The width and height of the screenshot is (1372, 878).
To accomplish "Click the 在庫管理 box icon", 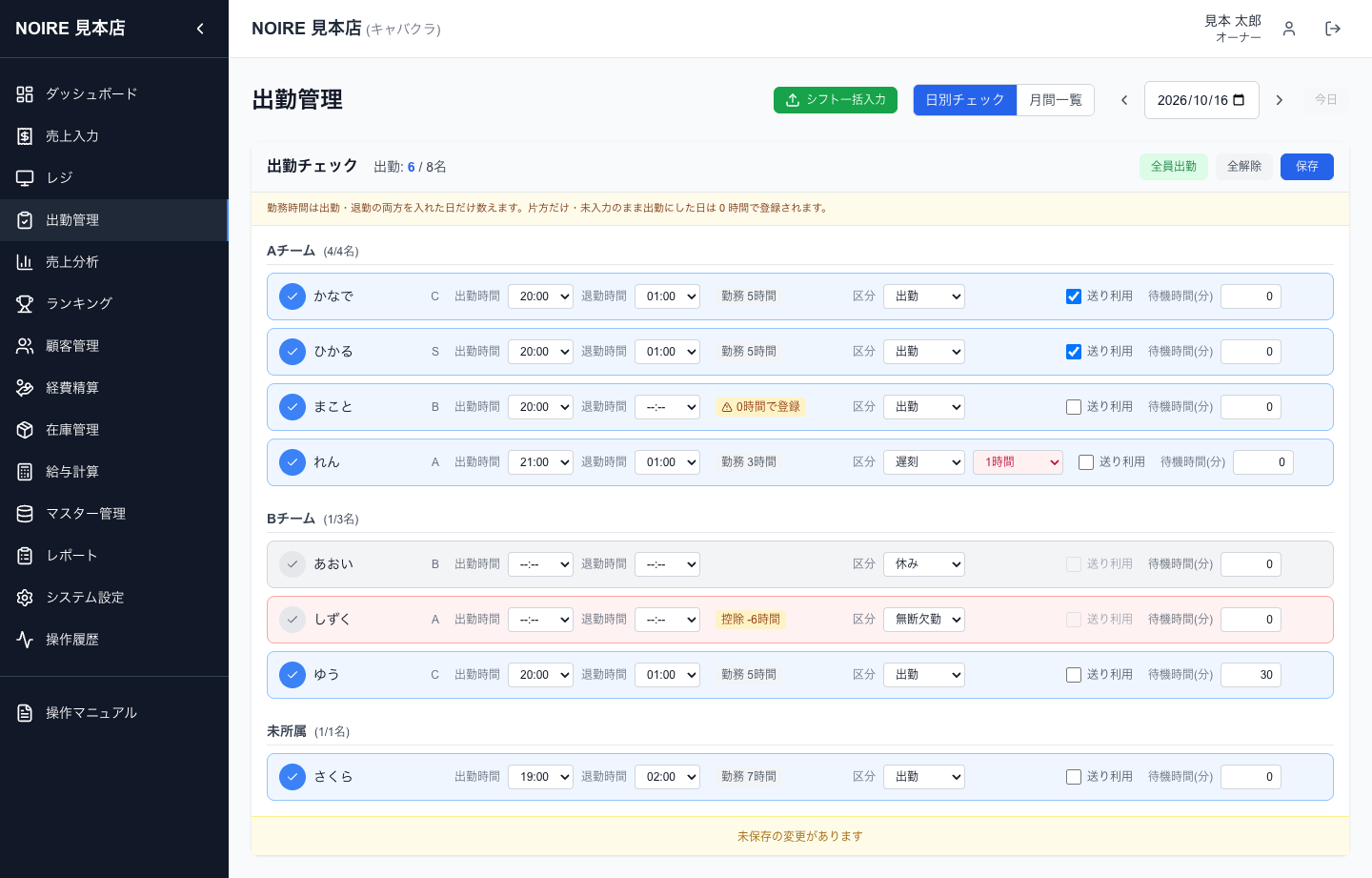I will [25, 430].
